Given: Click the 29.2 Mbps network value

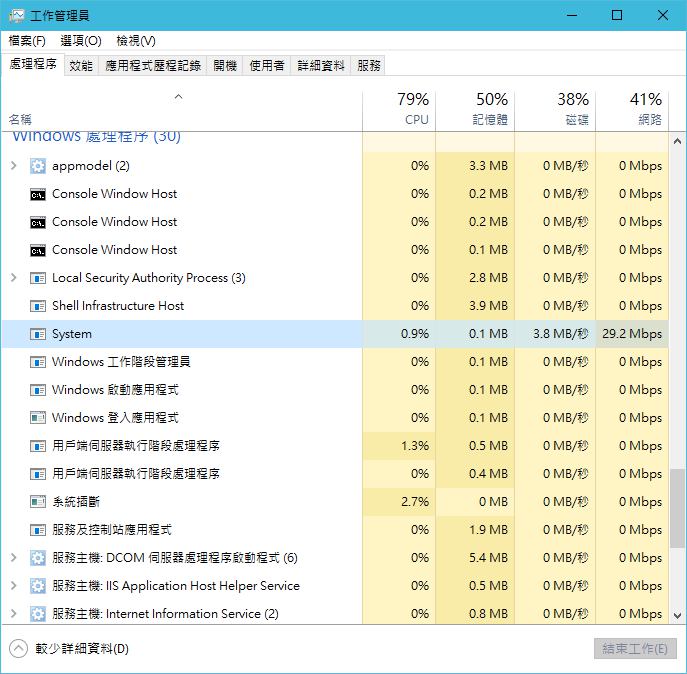Looking at the screenshot, I should tap(632, 334).
